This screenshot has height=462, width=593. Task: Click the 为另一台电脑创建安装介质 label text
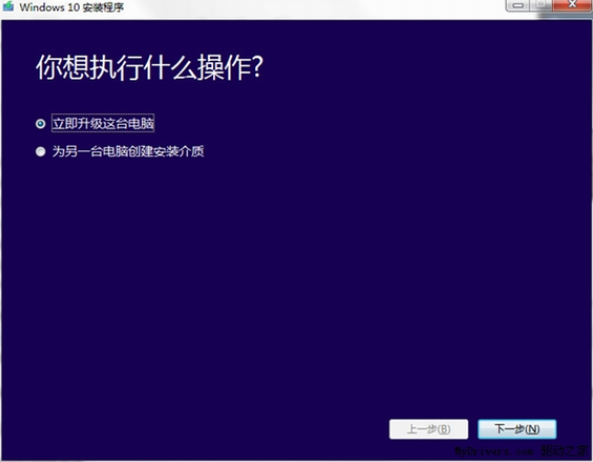(x=128, y=152)
